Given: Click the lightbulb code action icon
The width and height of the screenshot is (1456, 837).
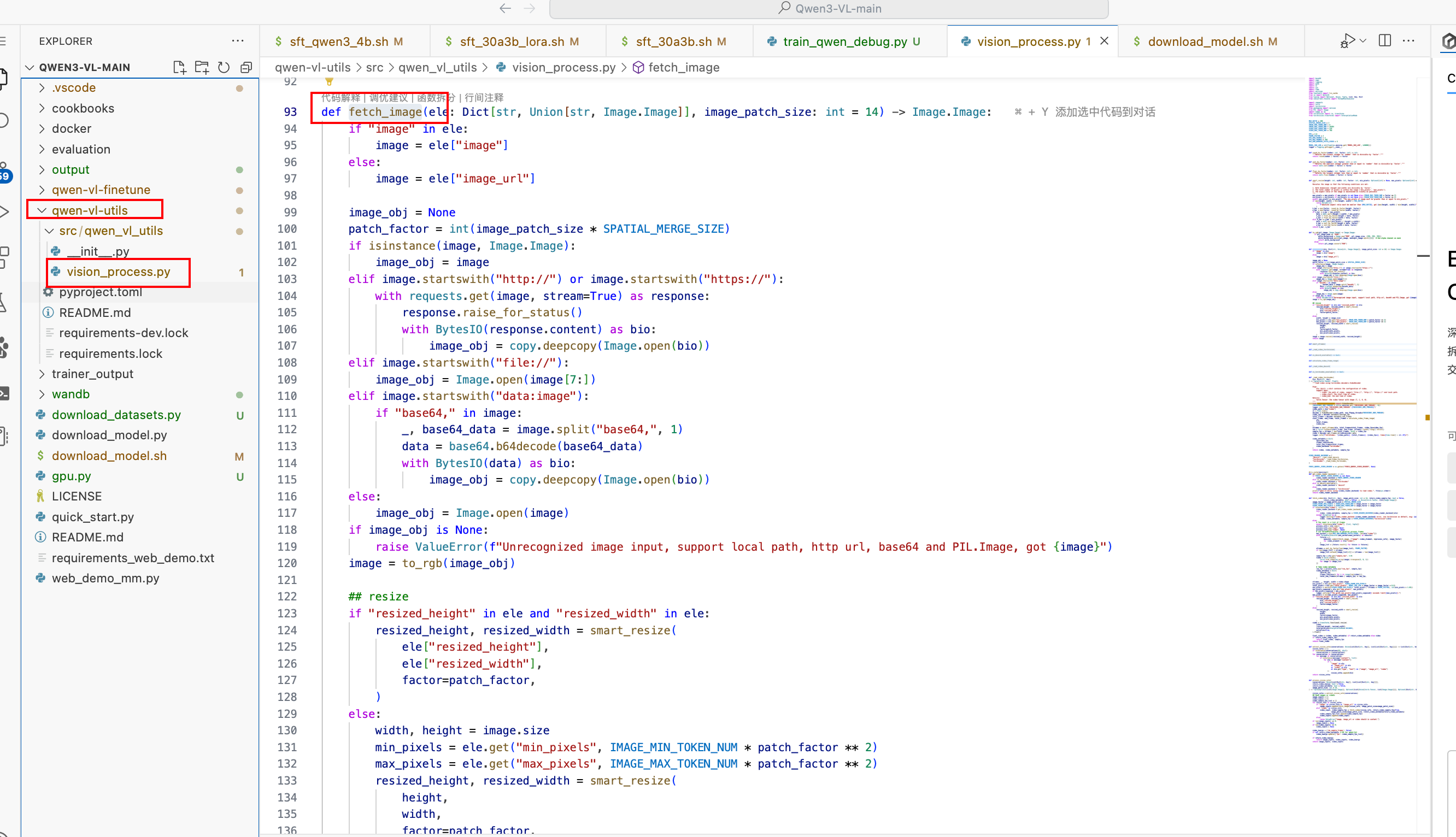Looking at the screenshot, I should coord(329,81).
